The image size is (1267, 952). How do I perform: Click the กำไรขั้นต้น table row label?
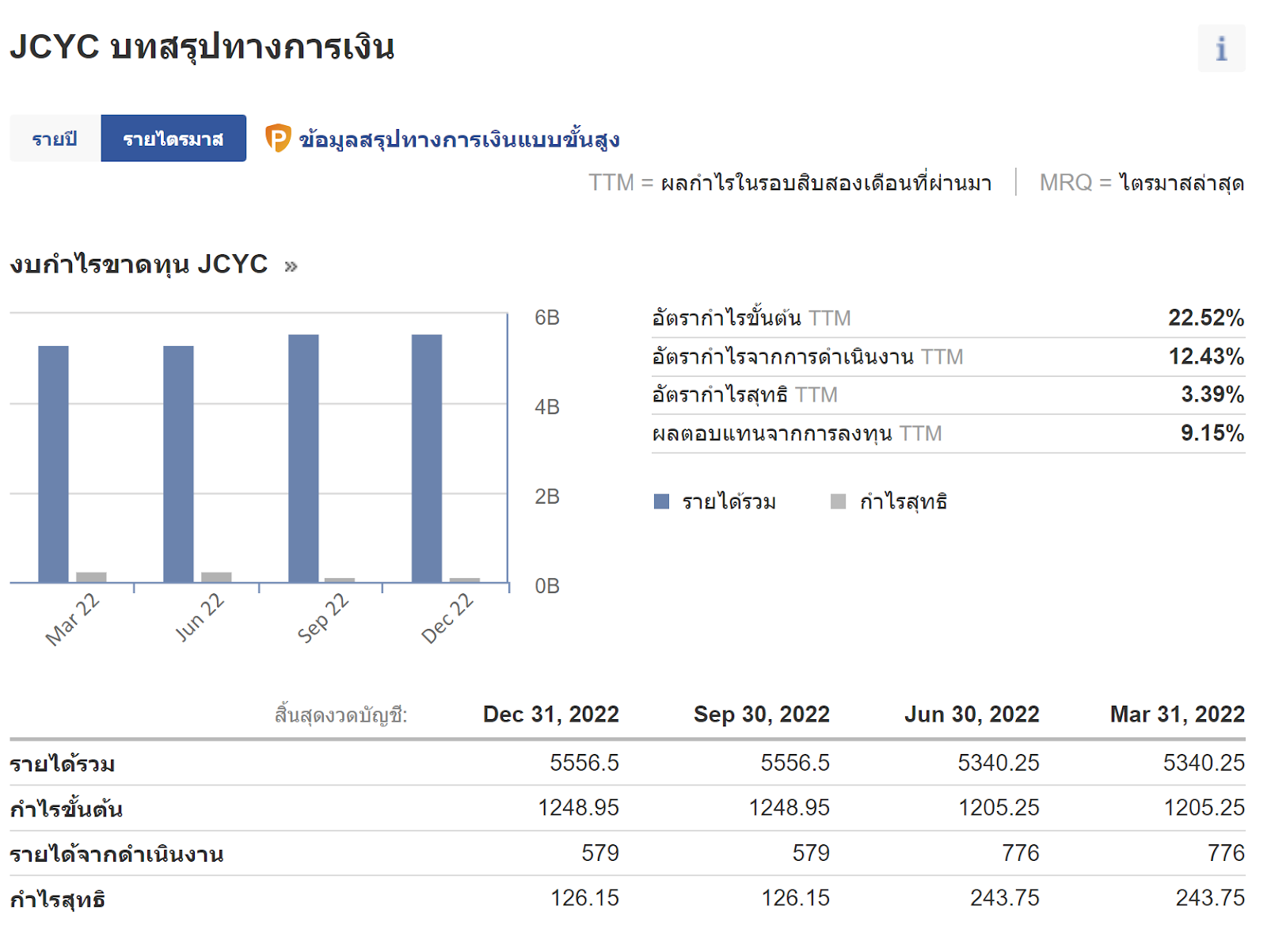tap(66, 809)
